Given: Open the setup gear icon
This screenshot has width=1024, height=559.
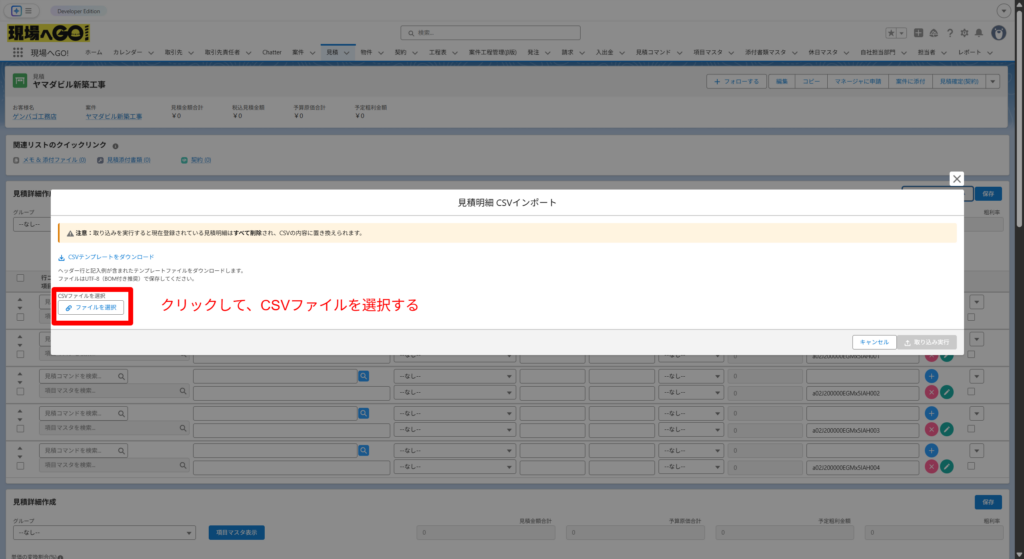Looking at the screenshot, I should [x=963, y=33].
